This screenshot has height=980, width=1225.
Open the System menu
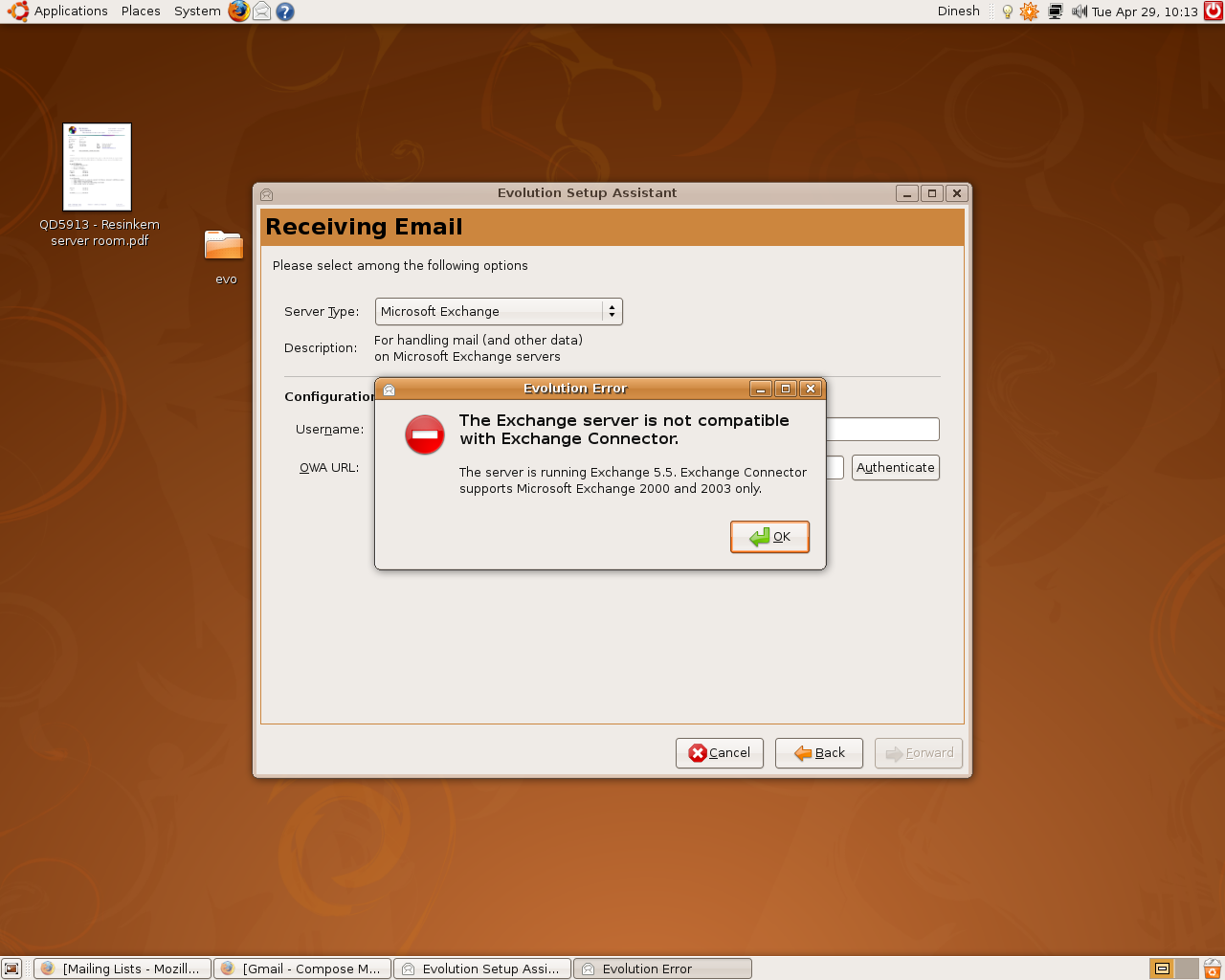(x=197, y=11)
